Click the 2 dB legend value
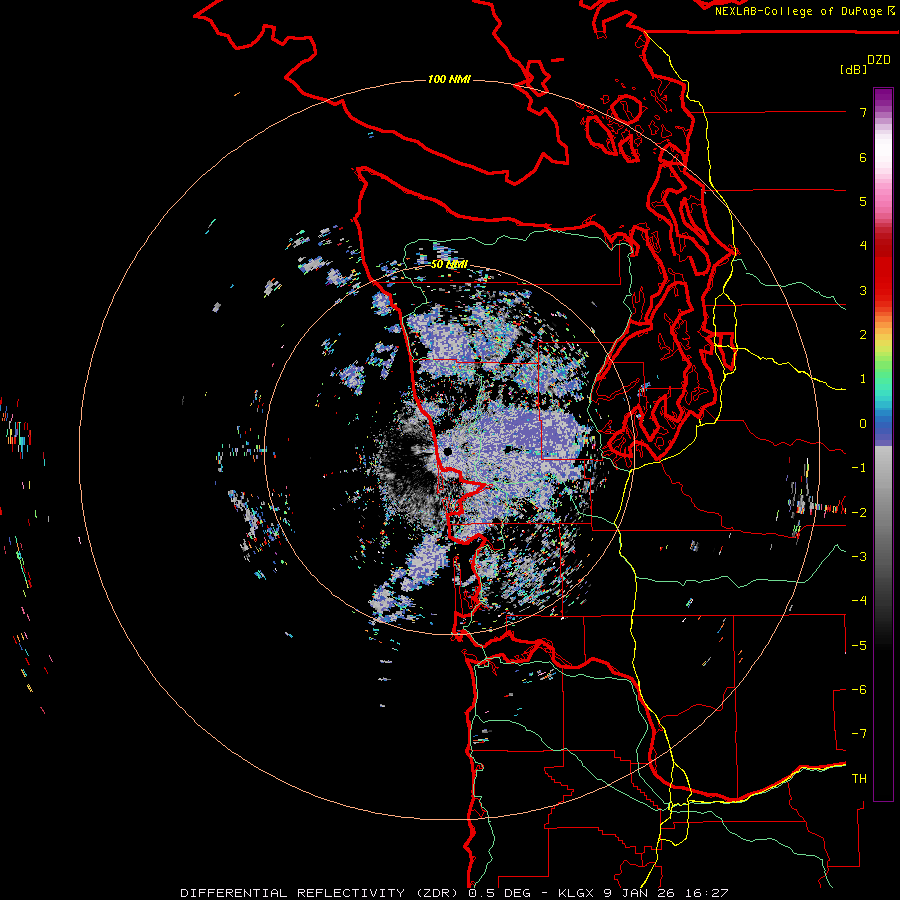This screenshot has width=900, height=900. point(863,335)
